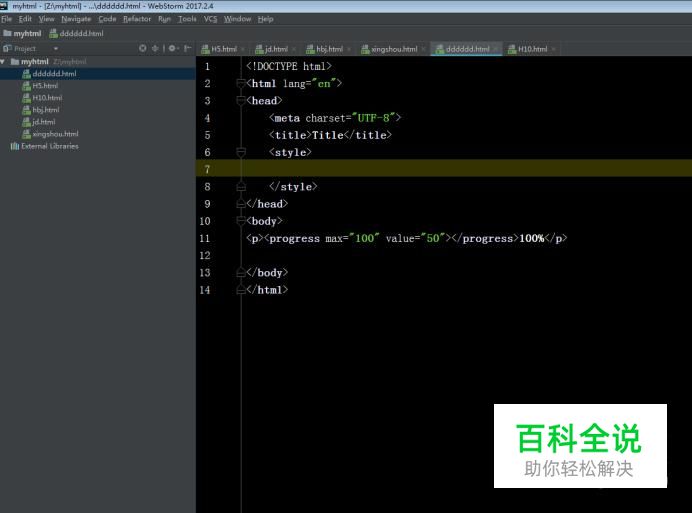Open the View menu
The width and height of the screenshot is (692, 513).
tap(46, 19)
